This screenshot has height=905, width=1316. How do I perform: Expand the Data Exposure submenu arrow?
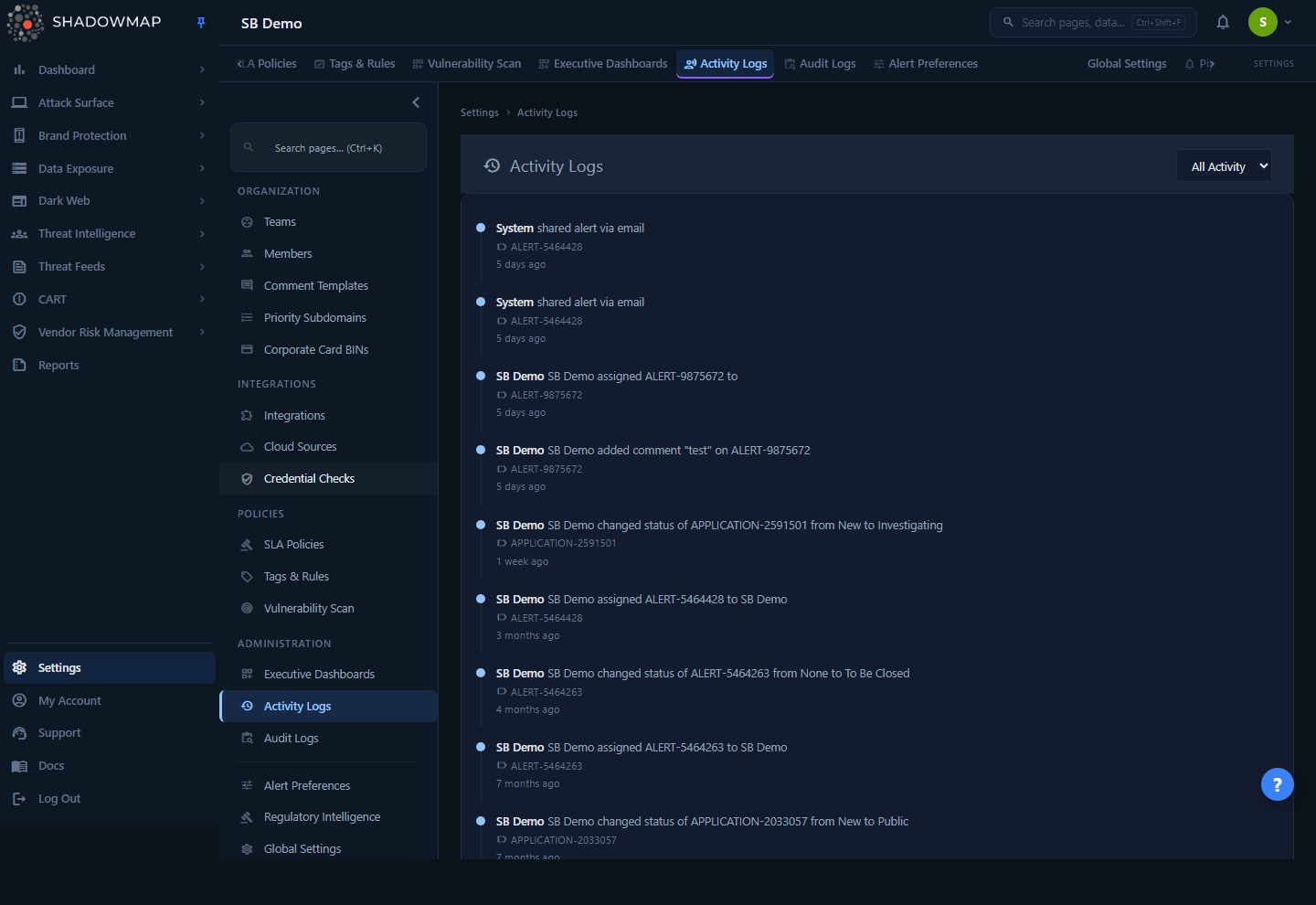[x=202, y=168]
